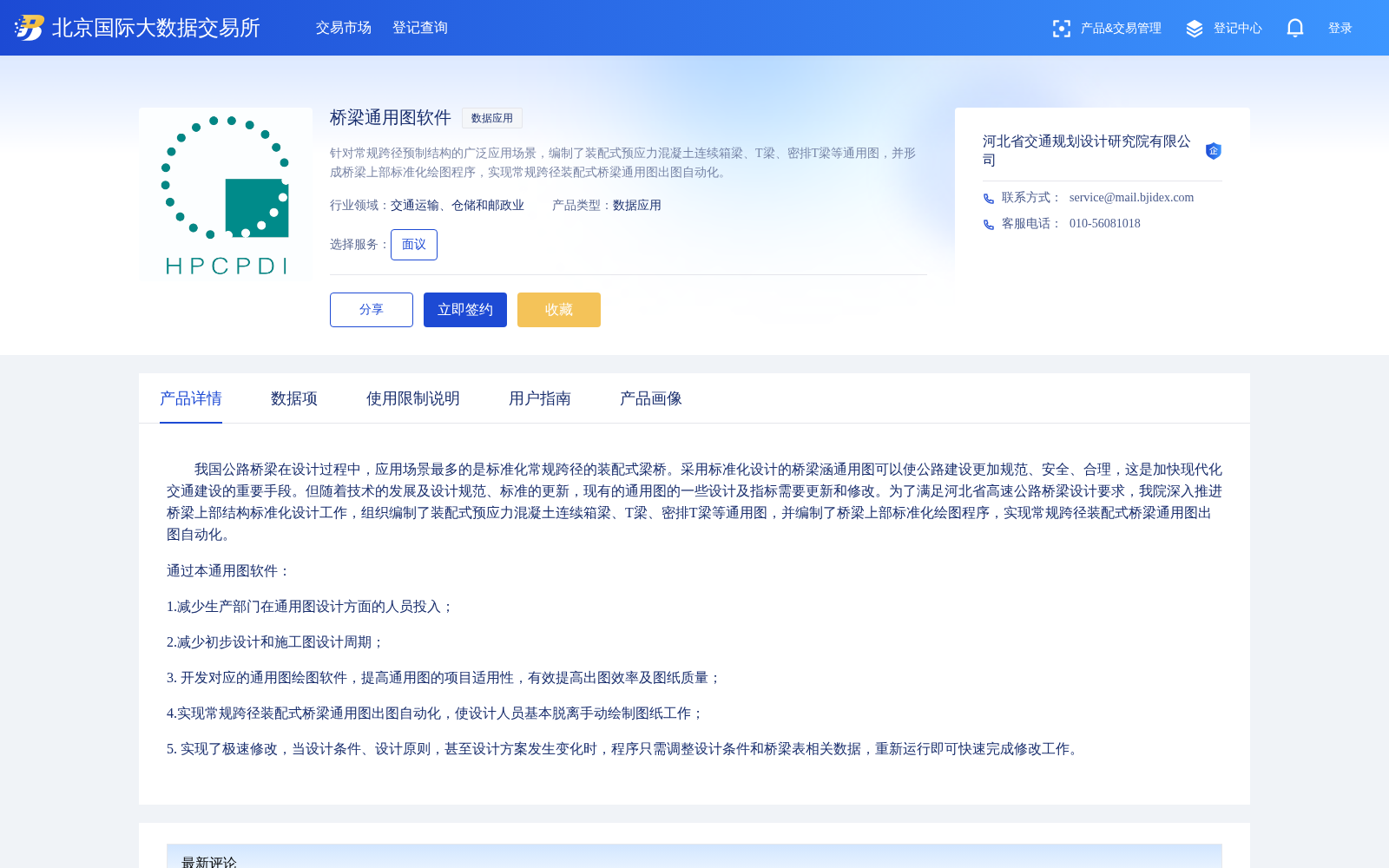
Task: Select the 面议 service option
Action: (414, 245)
